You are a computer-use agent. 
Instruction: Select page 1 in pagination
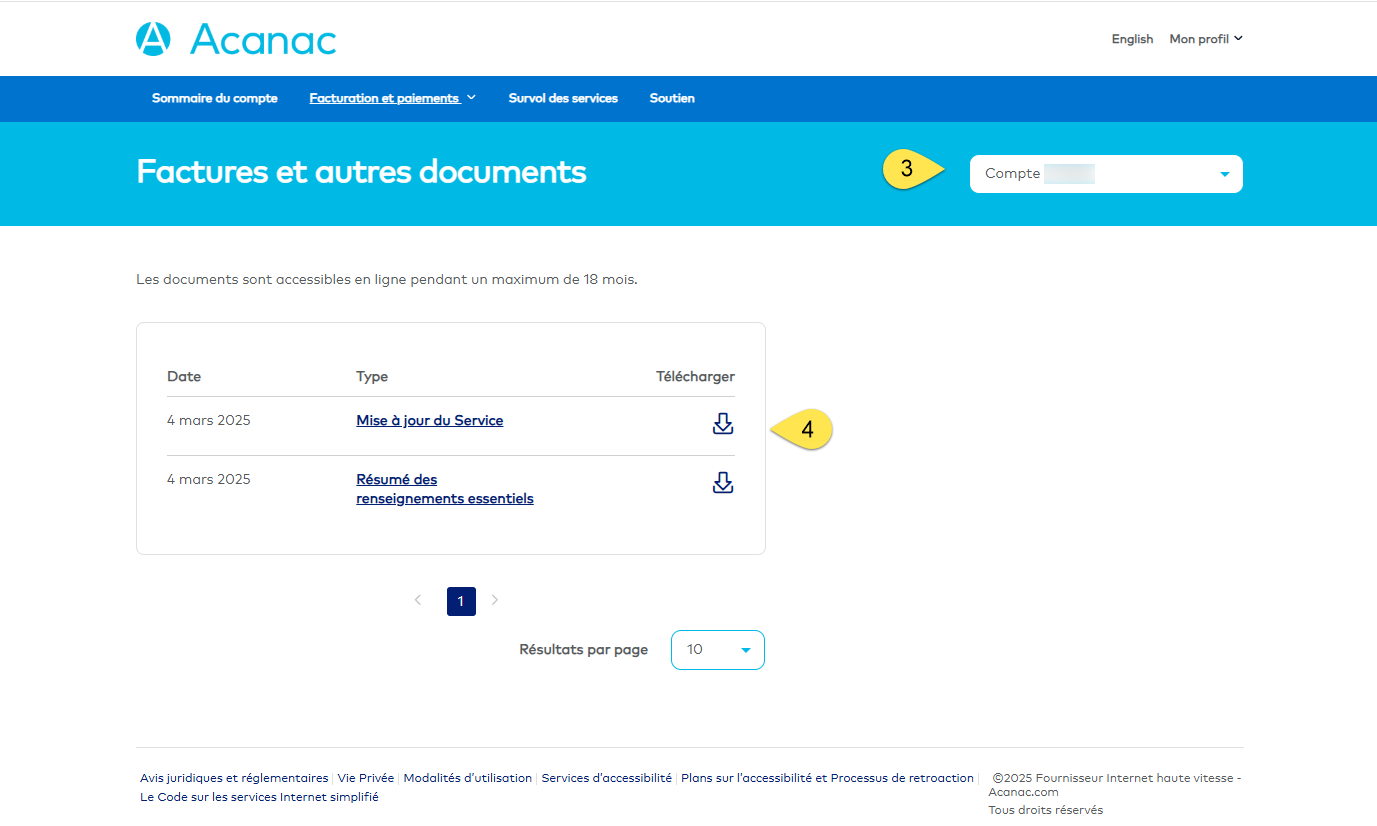461,601
